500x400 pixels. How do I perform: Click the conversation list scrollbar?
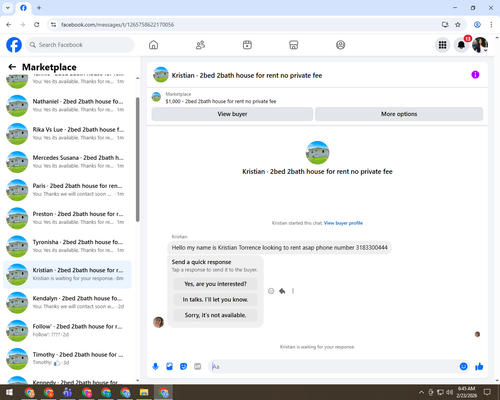tap(138, 159)
